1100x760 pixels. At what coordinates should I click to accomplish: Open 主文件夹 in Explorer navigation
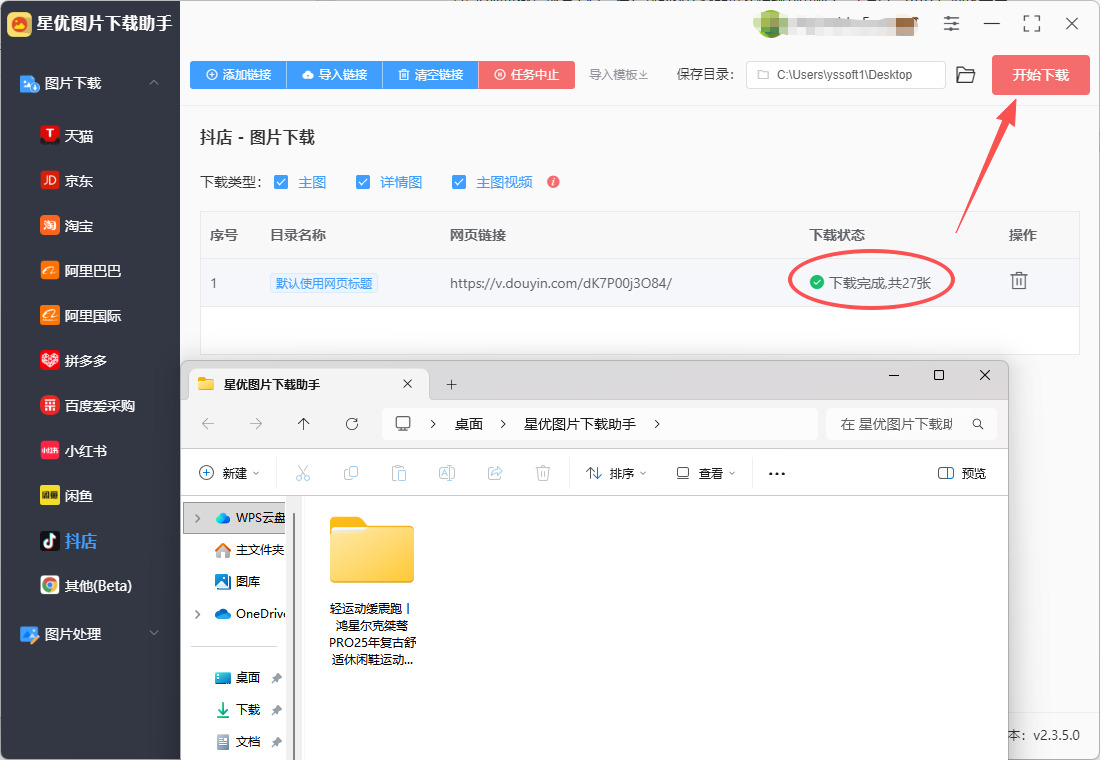click(249, 549)
